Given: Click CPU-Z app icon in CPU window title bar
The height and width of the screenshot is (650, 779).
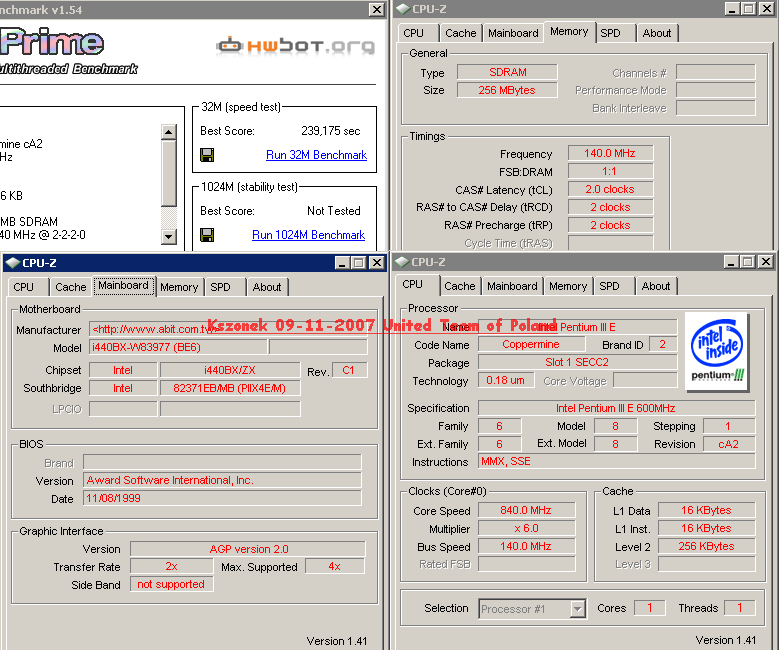Looking at the screenshot, I should (402, 262).
